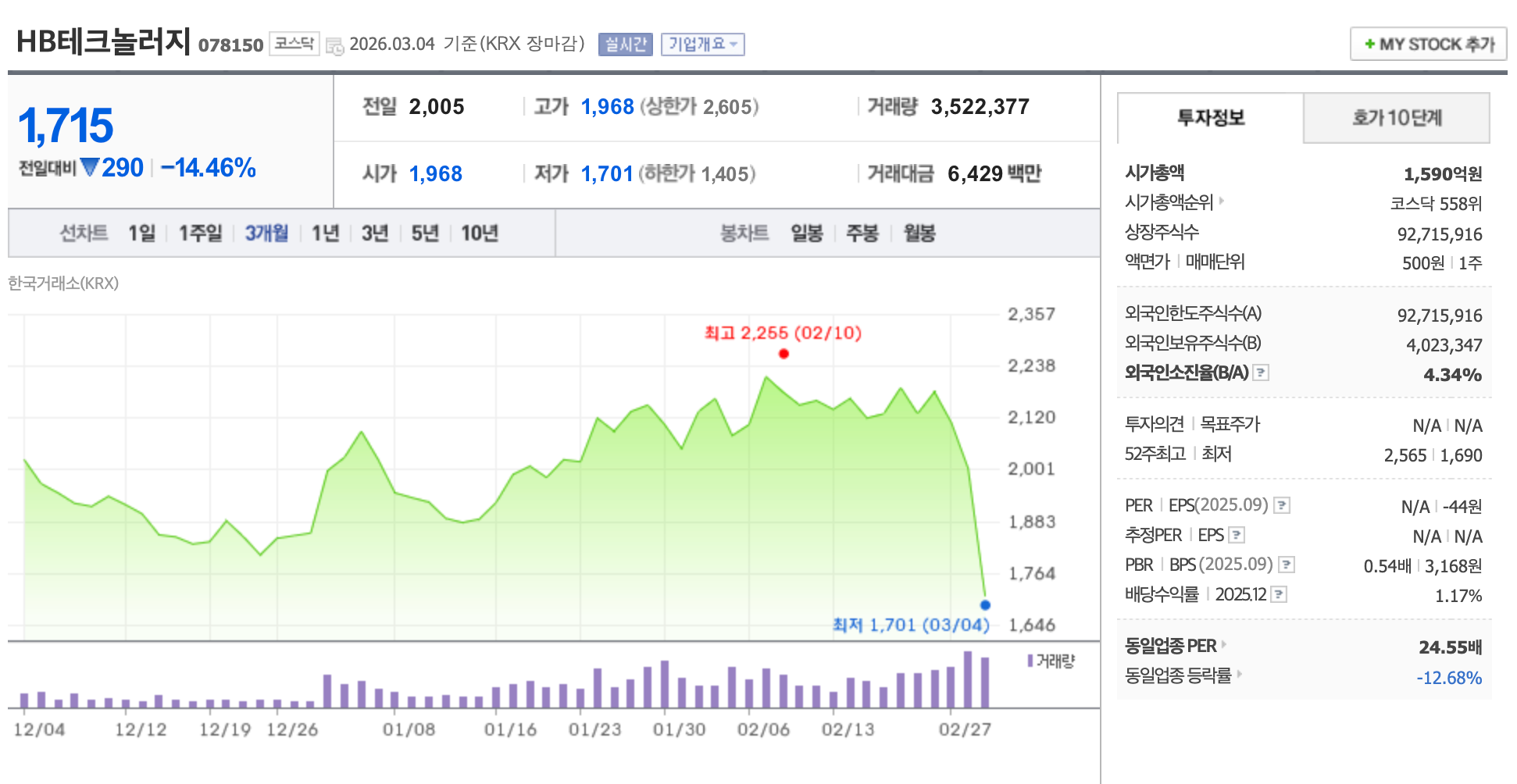Screen dimensions: 1517x784
Task: Open help icon next to PER EPS(2025.09)
Action: coord(1282,505)
